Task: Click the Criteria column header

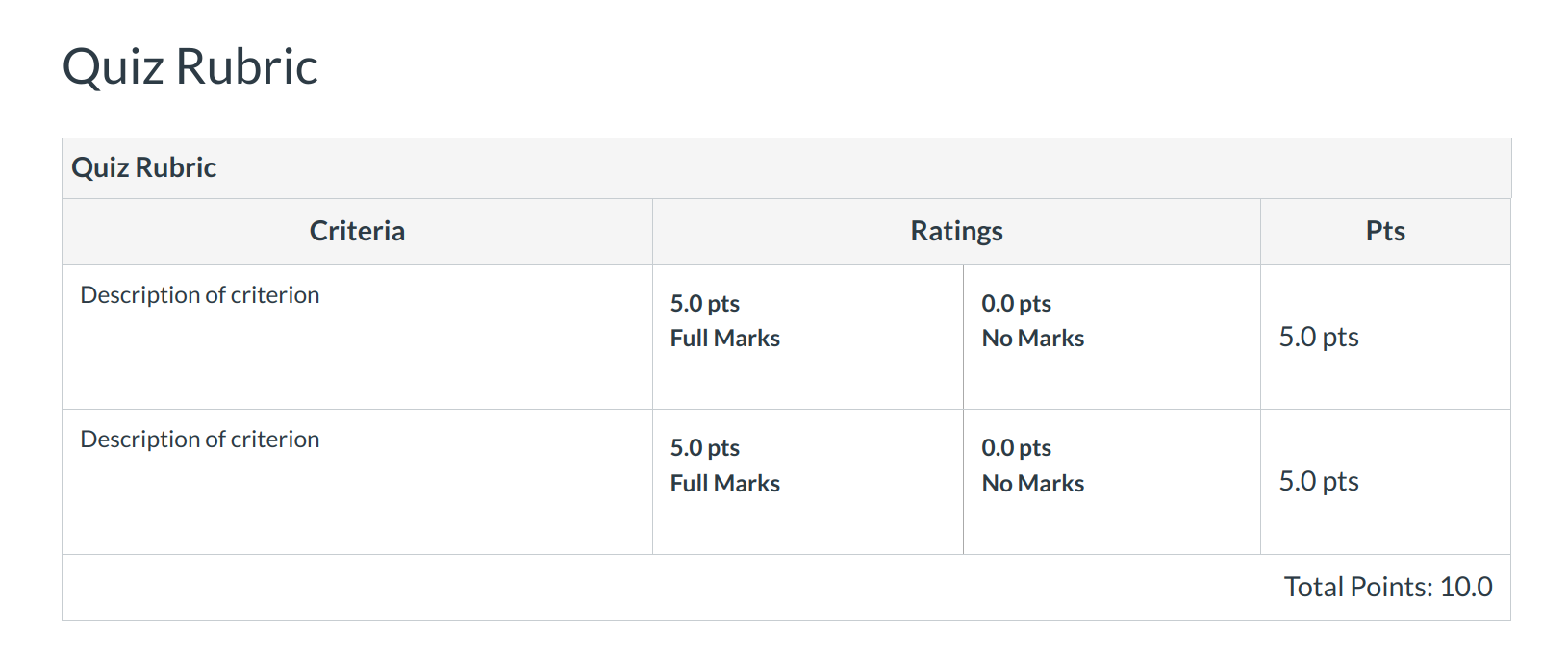Action: [357, 231]
